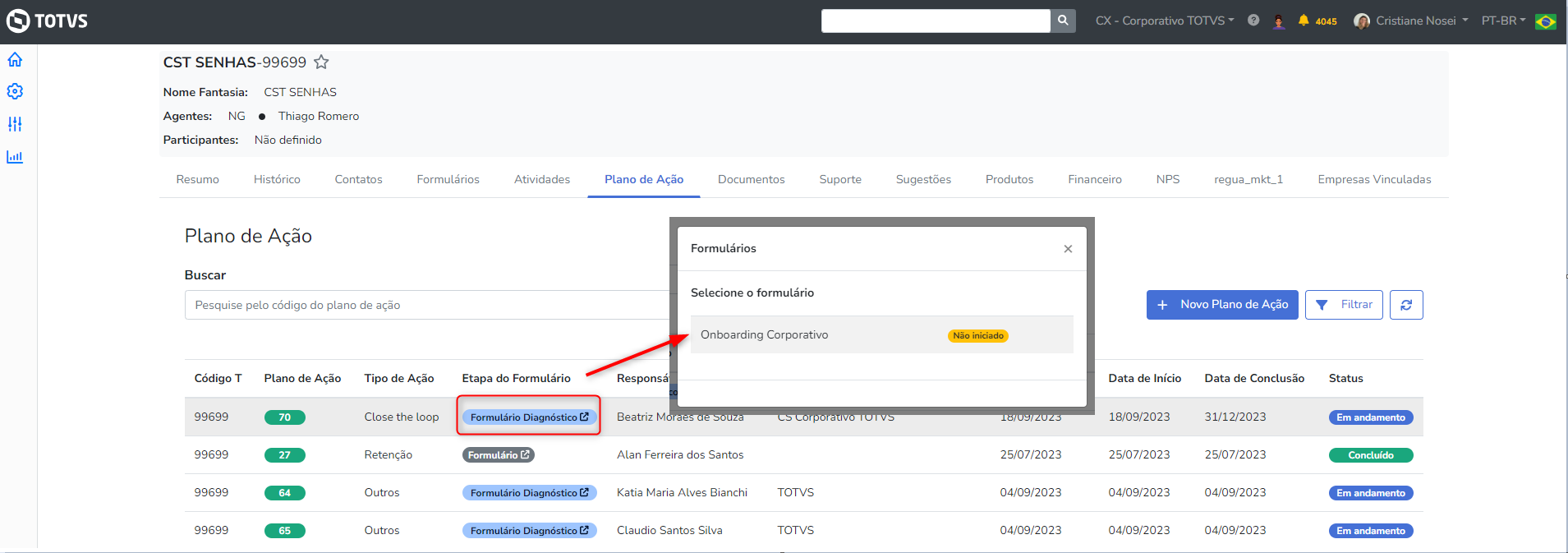Switch to the Atividades tab

[542, 179]
